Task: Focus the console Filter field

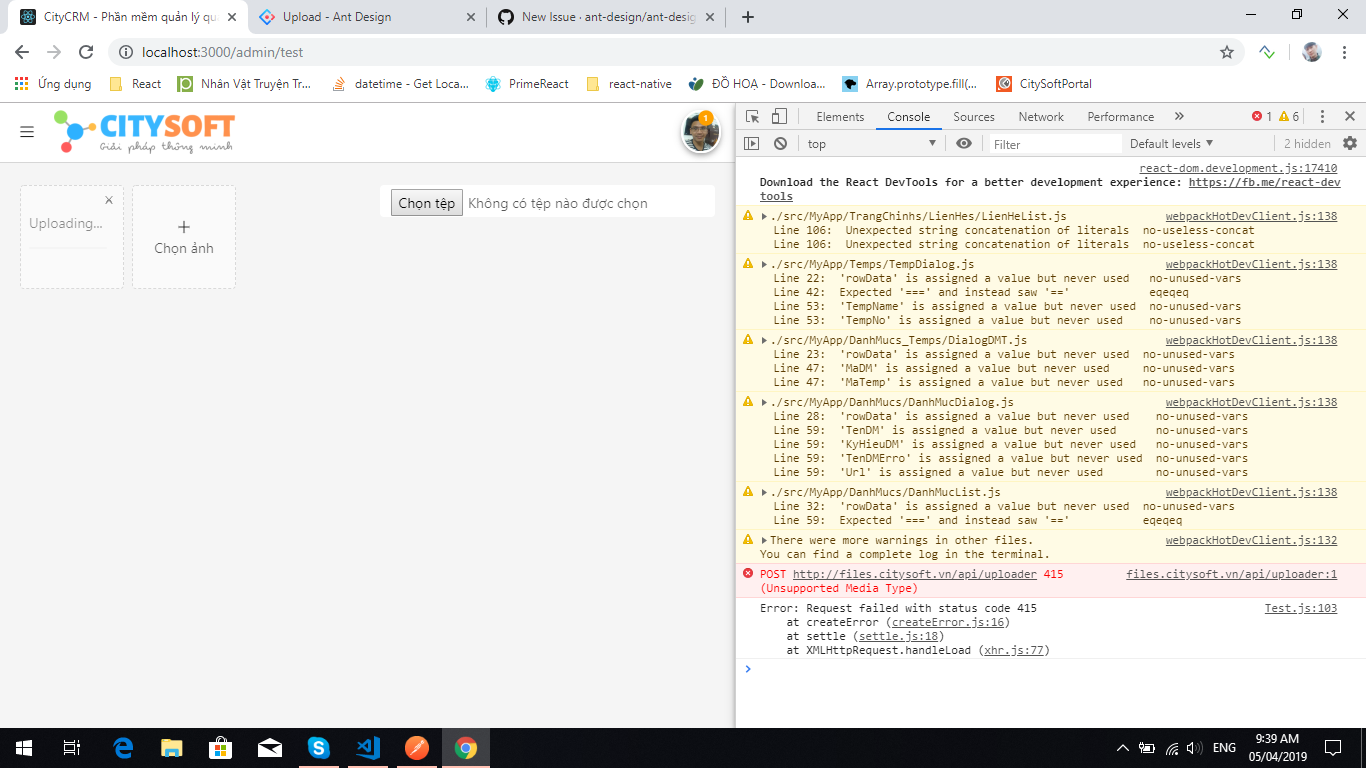Action: 1056,144
